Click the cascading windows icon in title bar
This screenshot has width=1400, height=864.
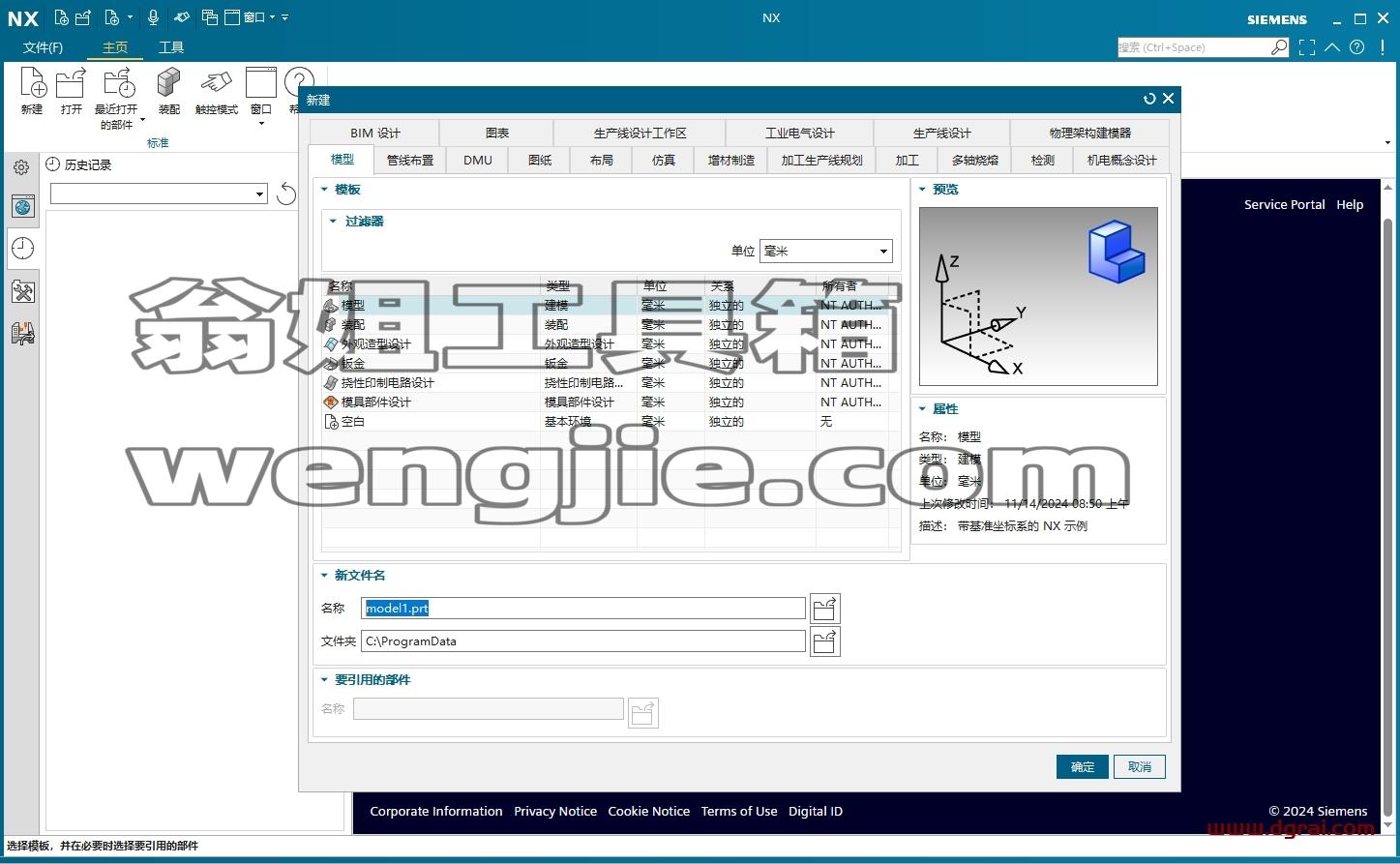pos(210,17)
